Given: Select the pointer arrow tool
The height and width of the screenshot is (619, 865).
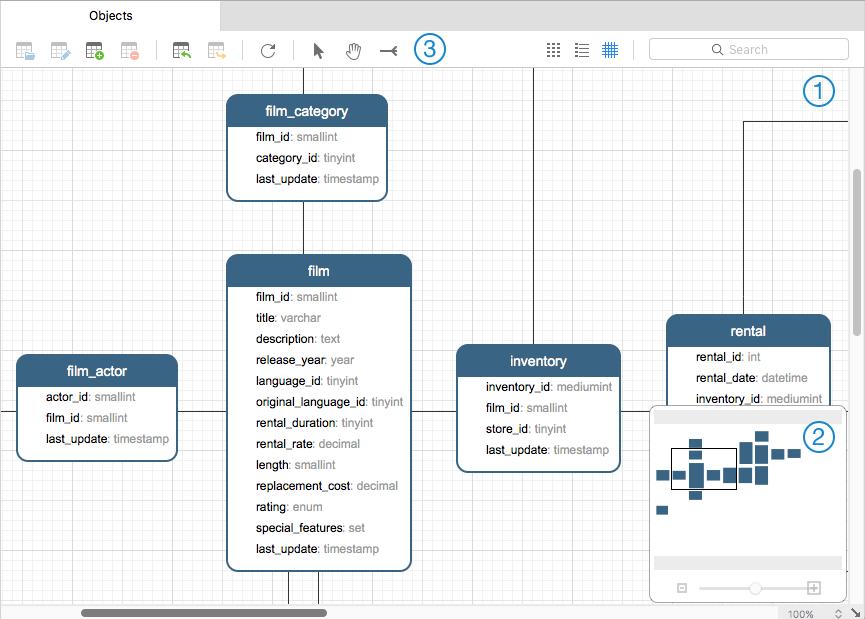Looking at the screenshot, I should (x=318, y=51).
